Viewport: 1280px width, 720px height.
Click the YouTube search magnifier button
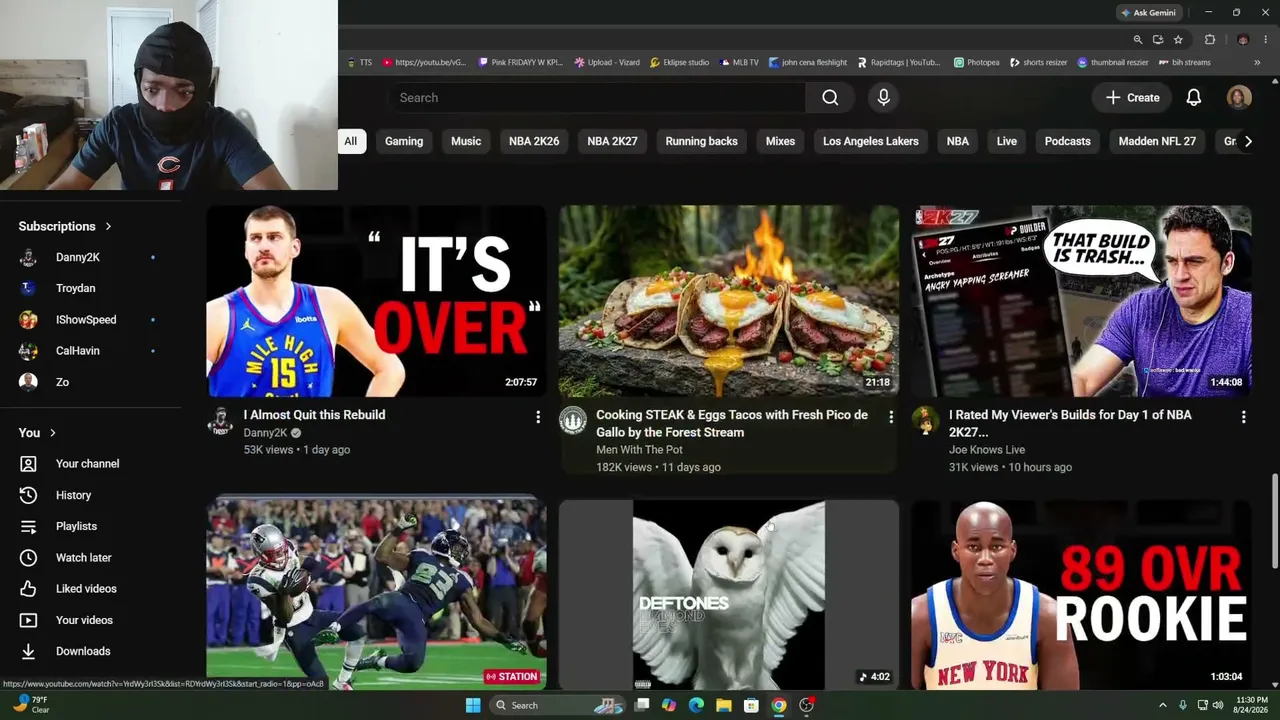[x=830, y=97]
